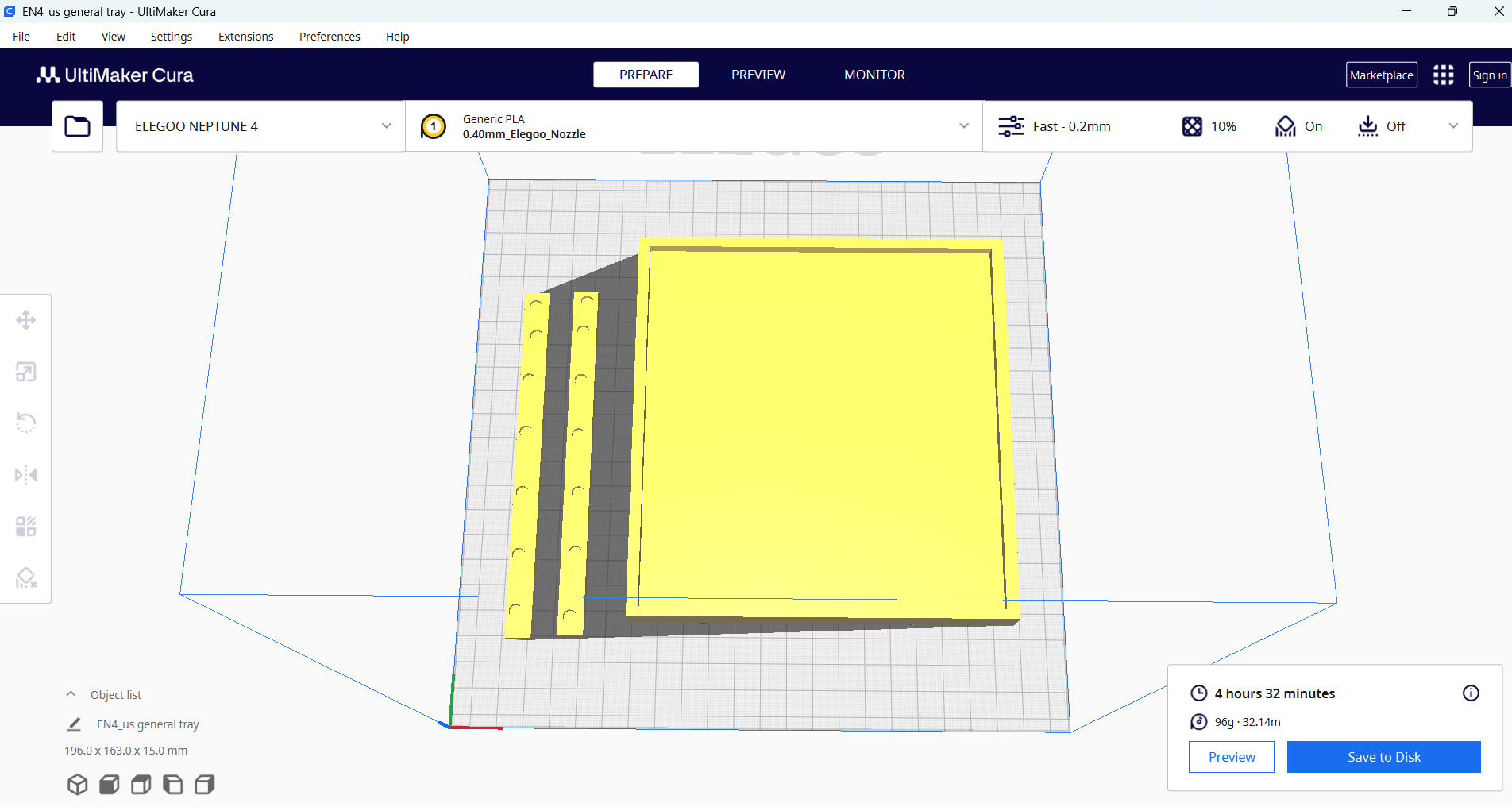Open Per Model Settings tool
Screen dimensions: 1512x807
26,526
